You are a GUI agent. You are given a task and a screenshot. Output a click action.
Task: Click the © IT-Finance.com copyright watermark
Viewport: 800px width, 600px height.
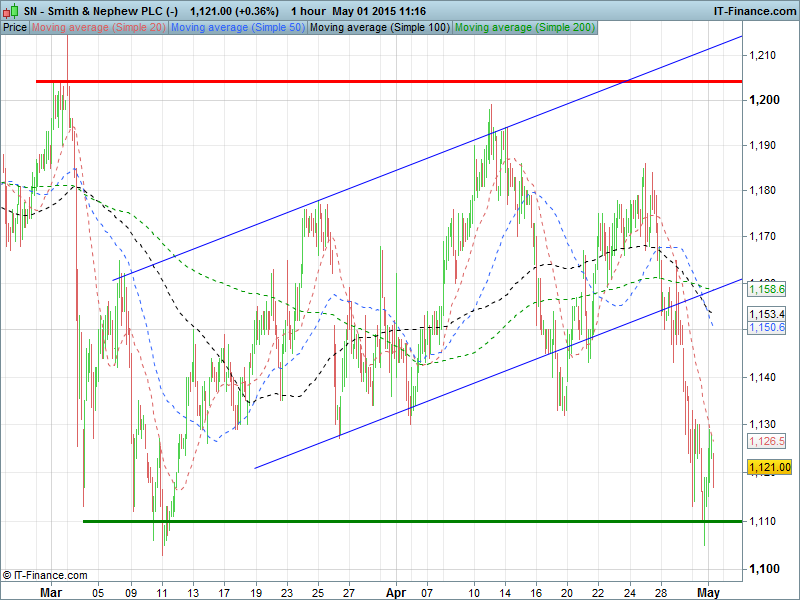pyautogui.click(x=45, y=575)
